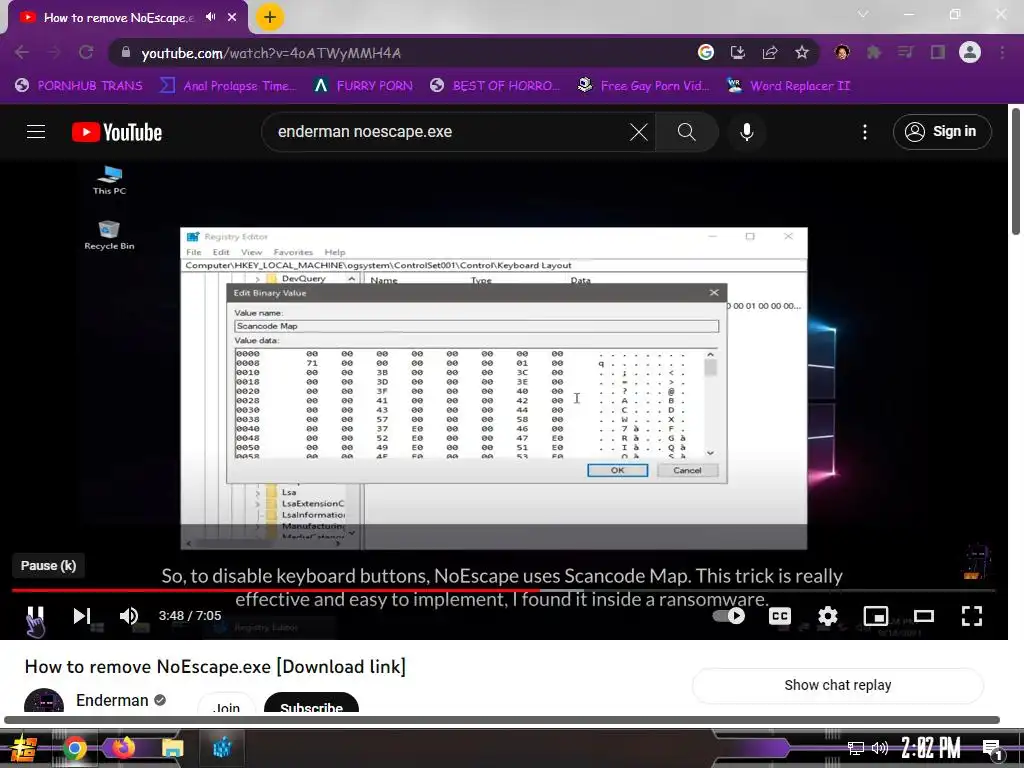The image size is (1024, 768).
Task: Open the YouTube hamburger guide menu
Action: 36,132
